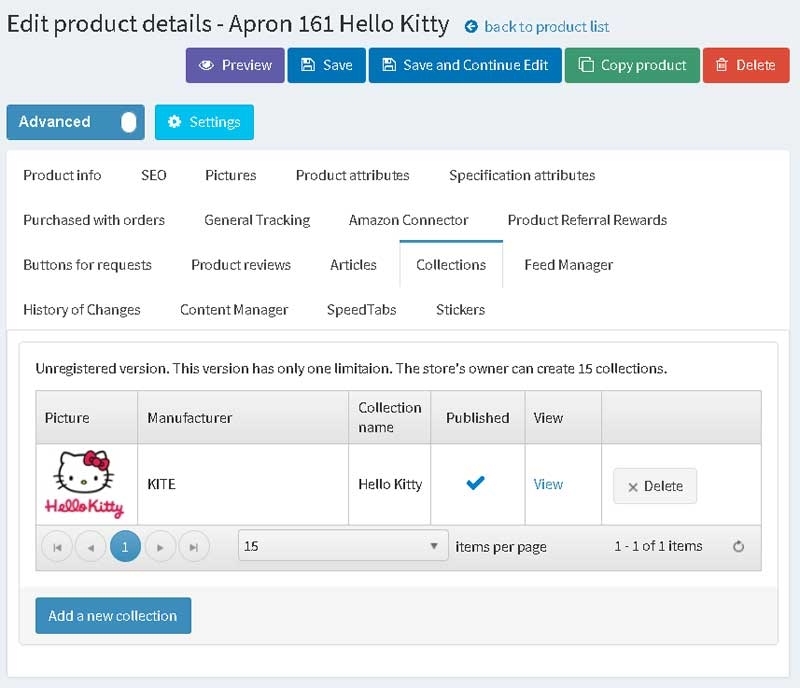
Task: Switch to the Product attributes tab
Action: pyautogui.click(x=352, y=175)
